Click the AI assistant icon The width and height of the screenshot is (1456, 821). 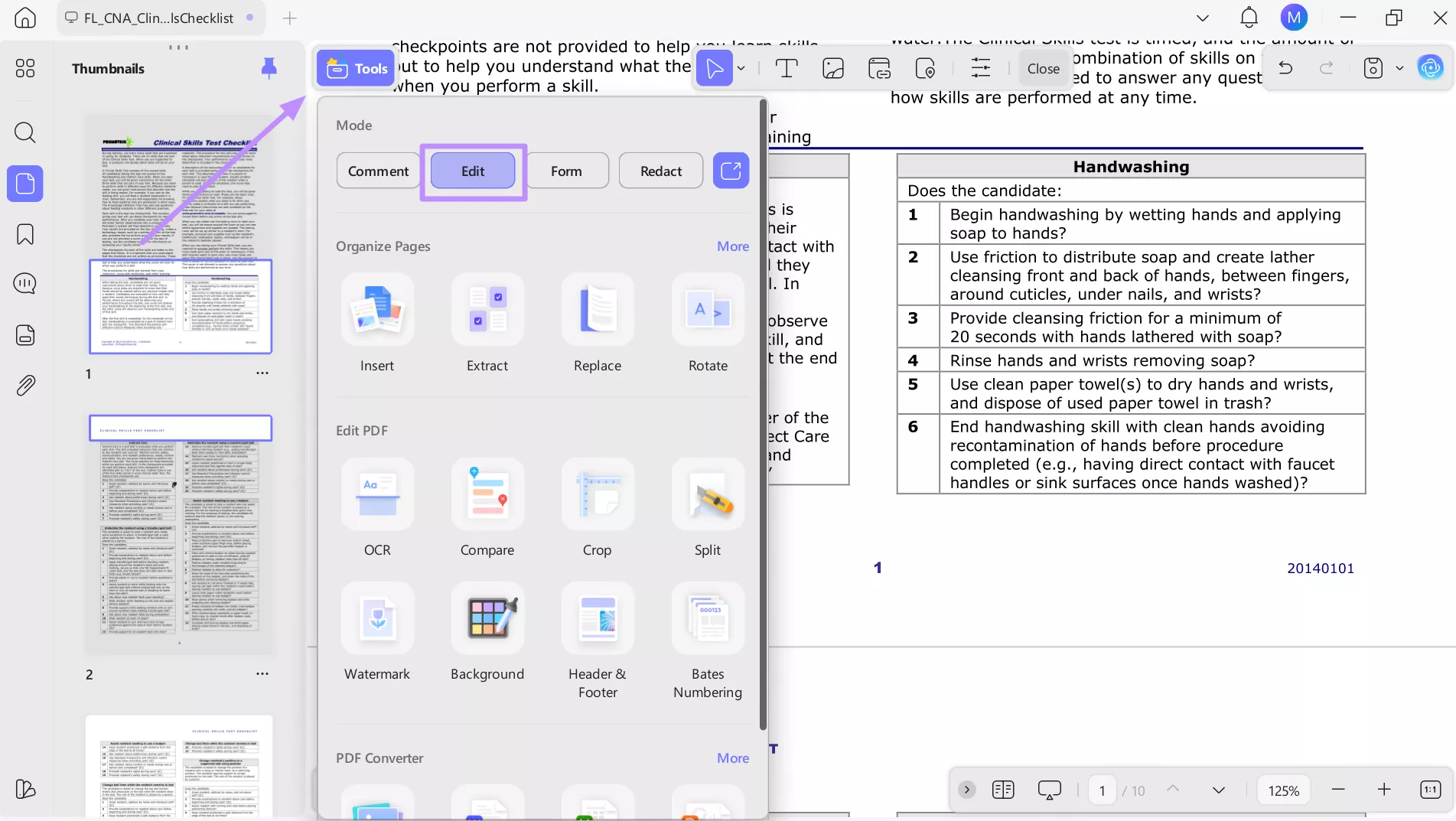click(1430, 68)
